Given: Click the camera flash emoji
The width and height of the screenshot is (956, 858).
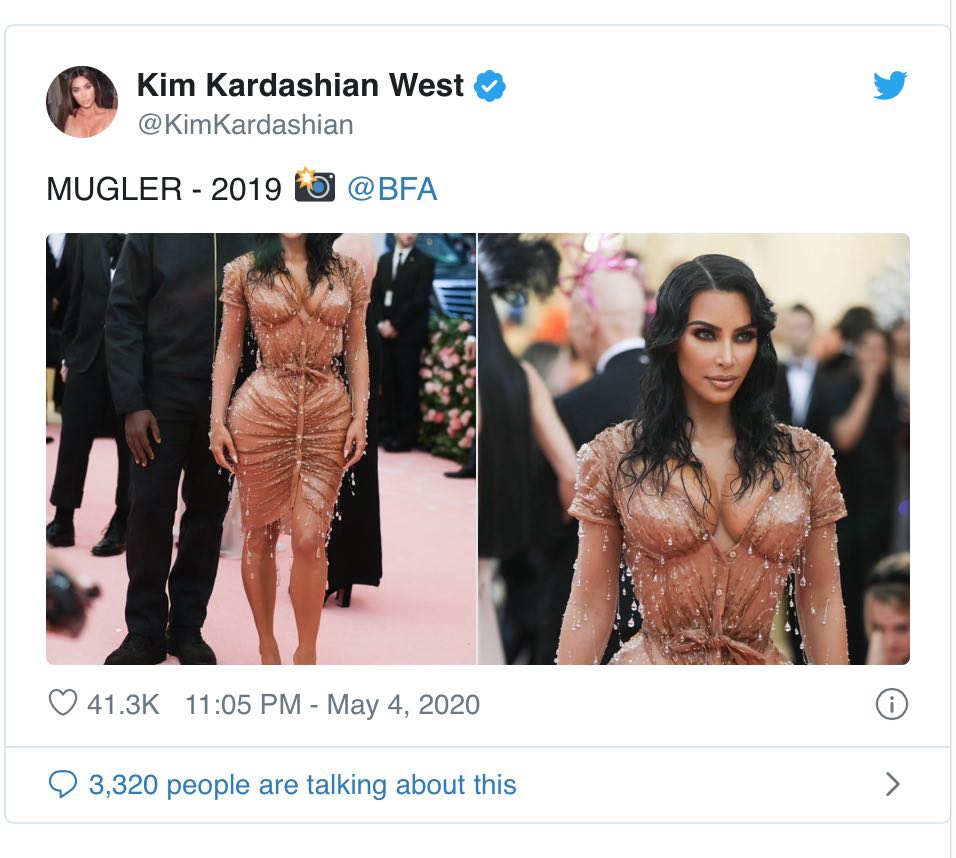Looking at the screenshot, I should [315, 185].
